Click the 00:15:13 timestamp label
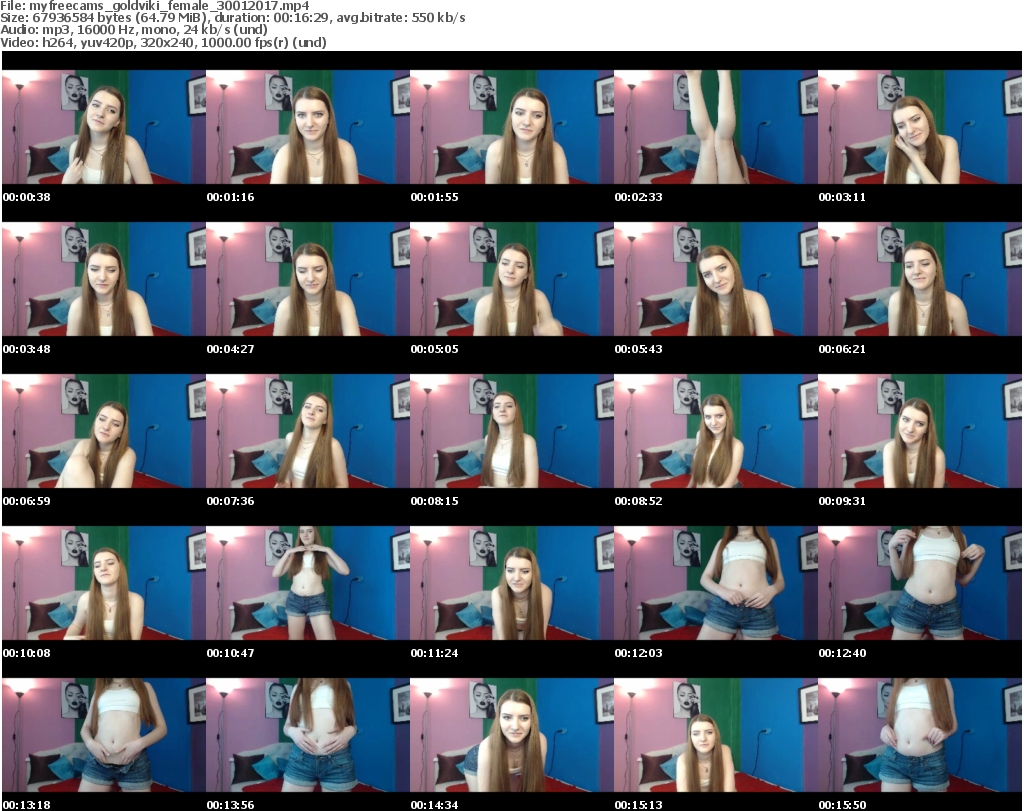 click(x=639, y=805)
